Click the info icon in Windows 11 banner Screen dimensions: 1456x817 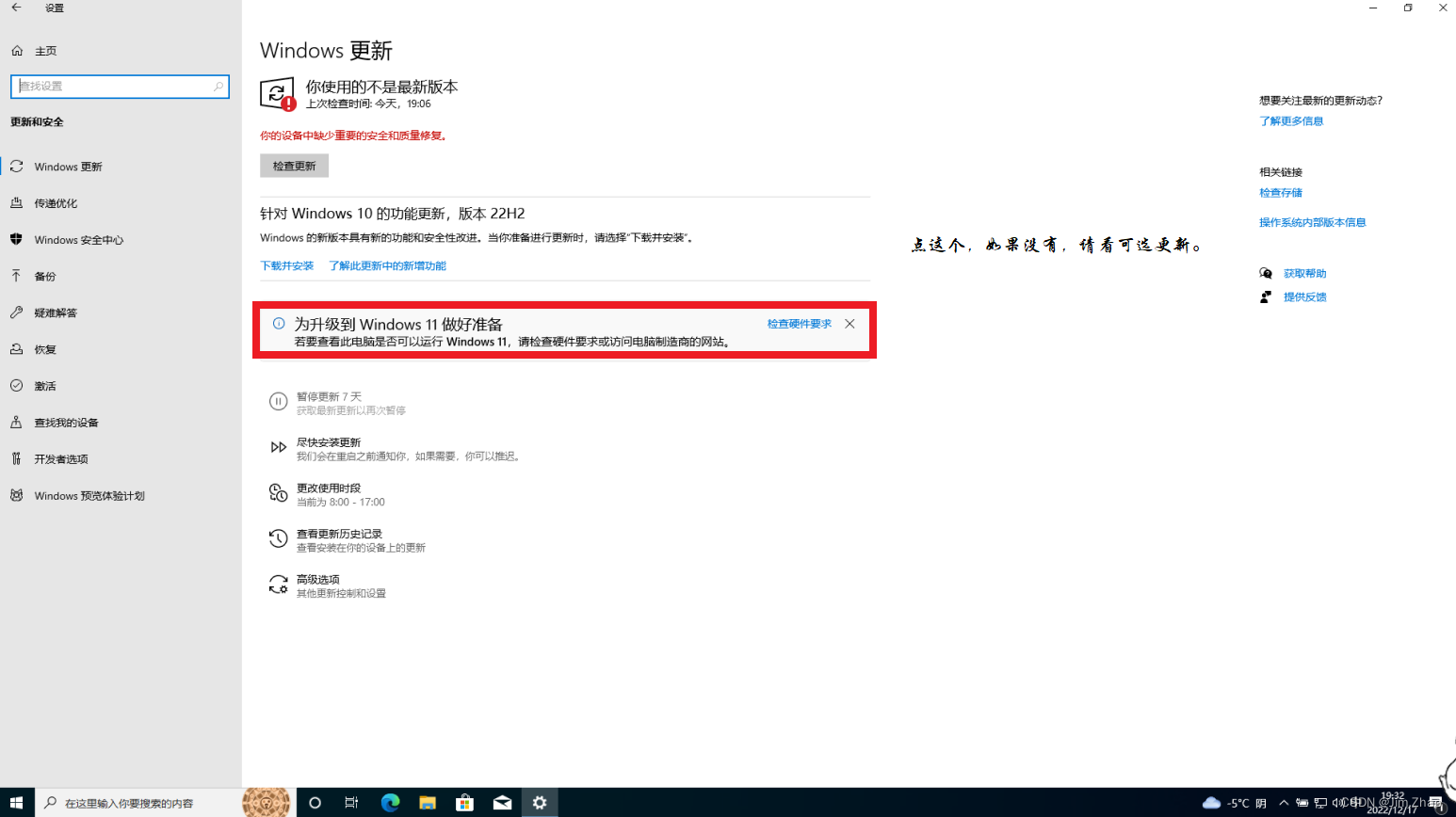click(279, 323)
